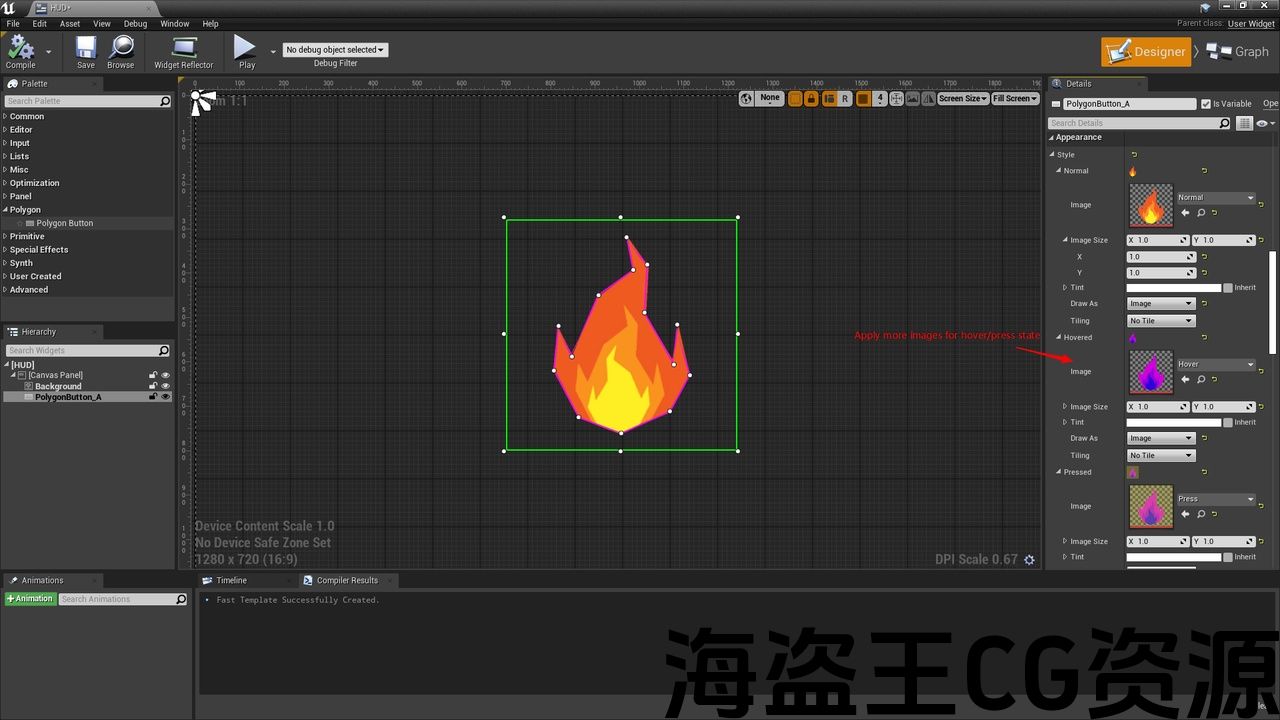Open DPI Scale settings gear
Viewport: 1280px width, 720px height.
[1029, 560]
